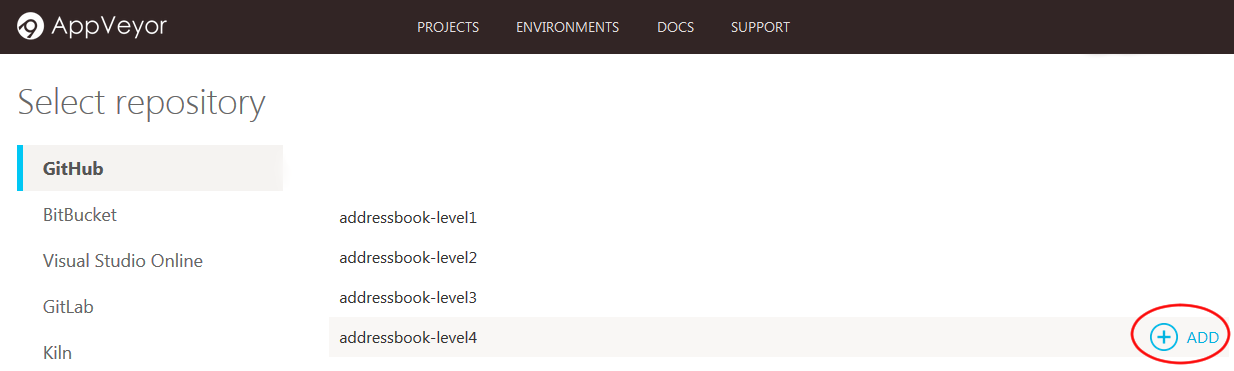Select the GitHub source tab
Screen dimensions: 1234x371
point(150,168)
